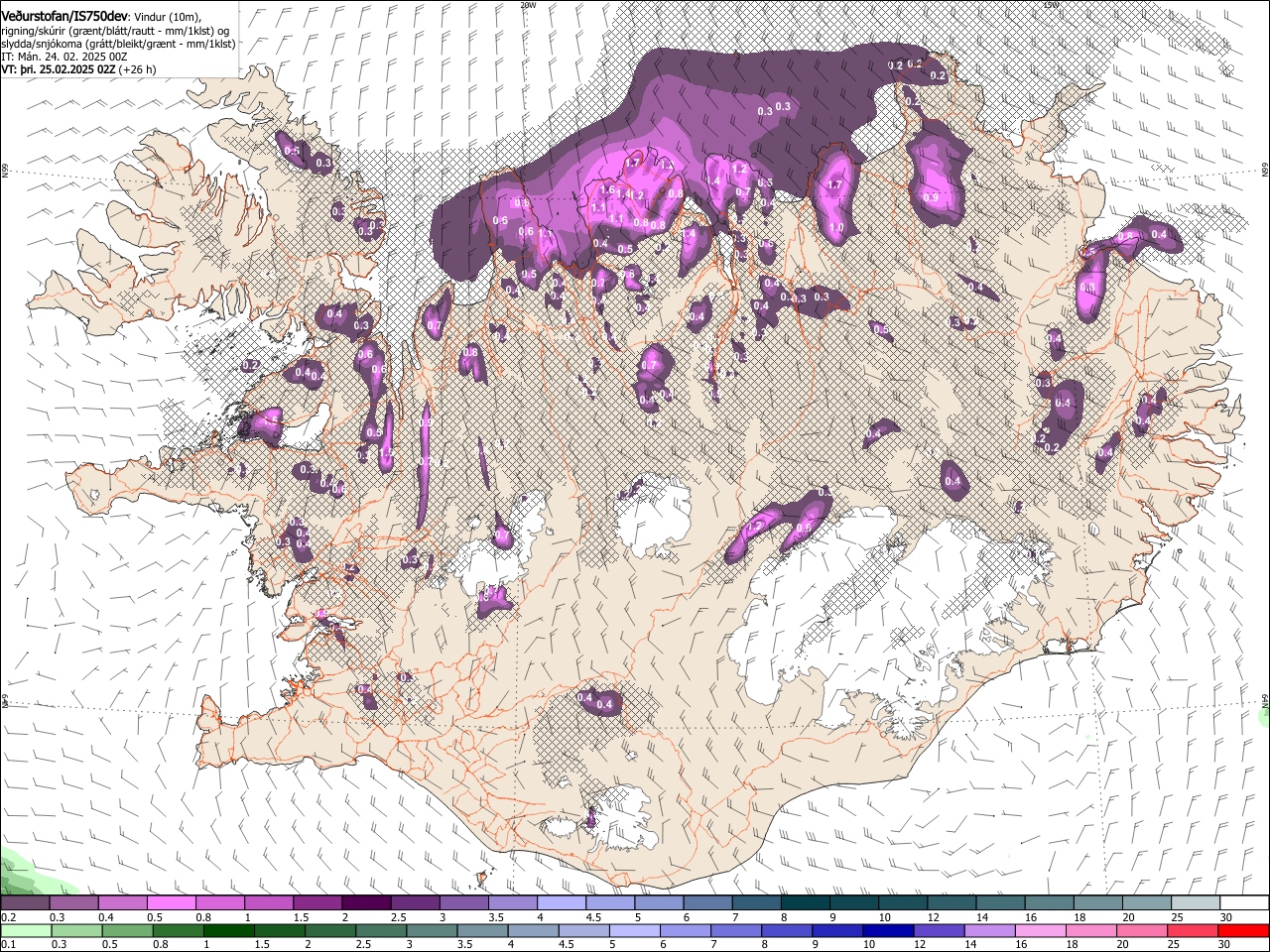
Task: Select the rain legend swatch between 4 and 4.5
Action: (x=533, y=931)
